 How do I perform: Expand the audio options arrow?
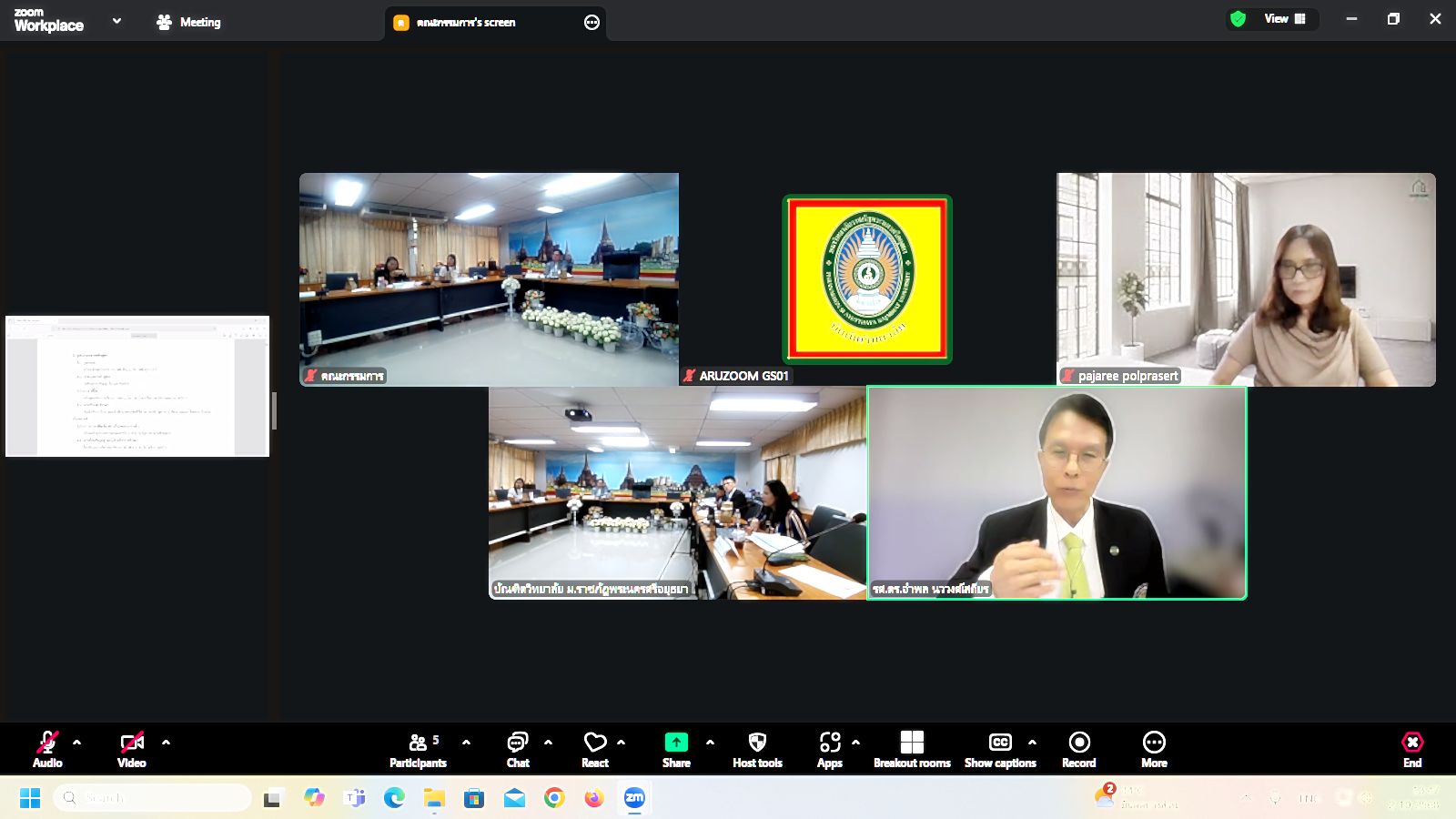(77, 743)
